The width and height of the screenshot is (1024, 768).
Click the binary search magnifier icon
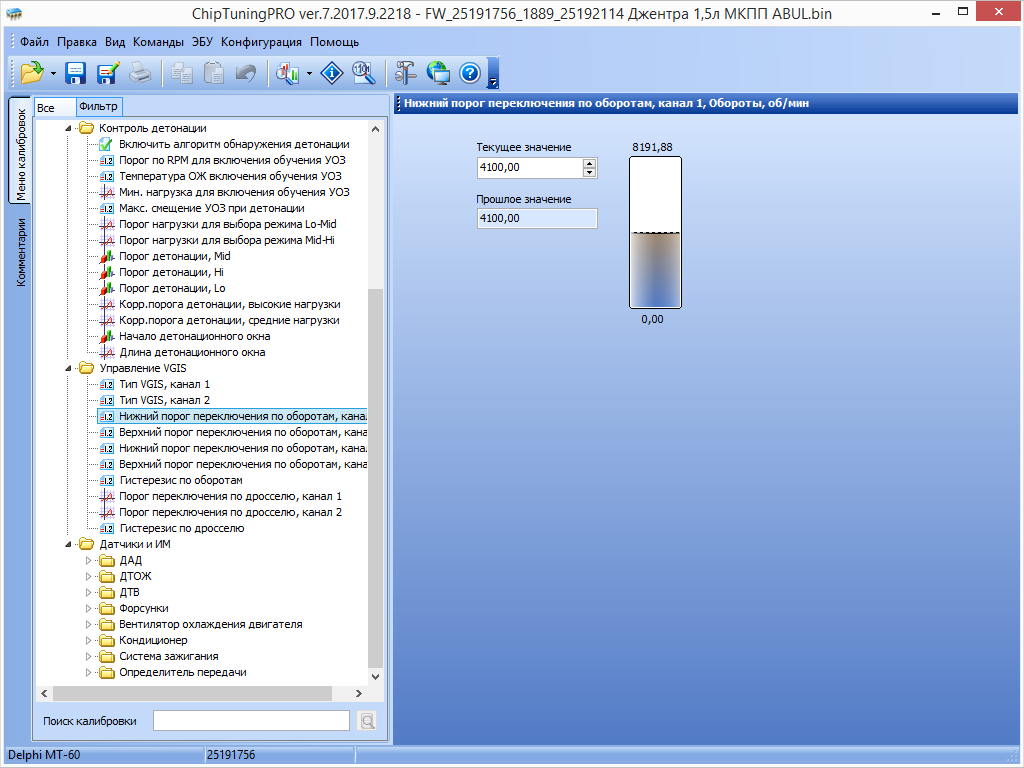tap(363, 72)
